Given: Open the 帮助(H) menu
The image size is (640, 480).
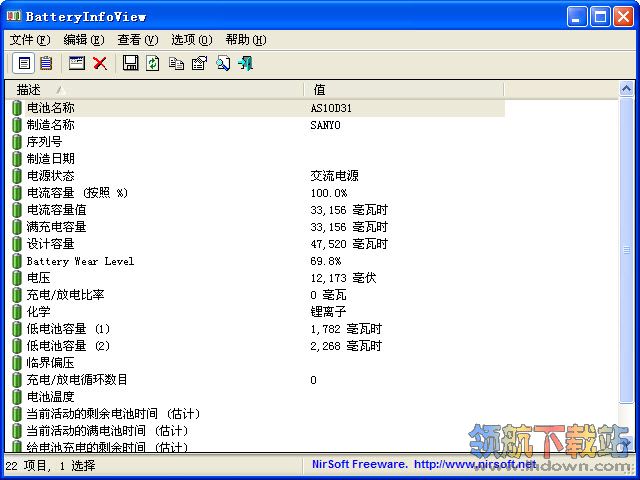Looking at the screenshot, I should (246, 40).
